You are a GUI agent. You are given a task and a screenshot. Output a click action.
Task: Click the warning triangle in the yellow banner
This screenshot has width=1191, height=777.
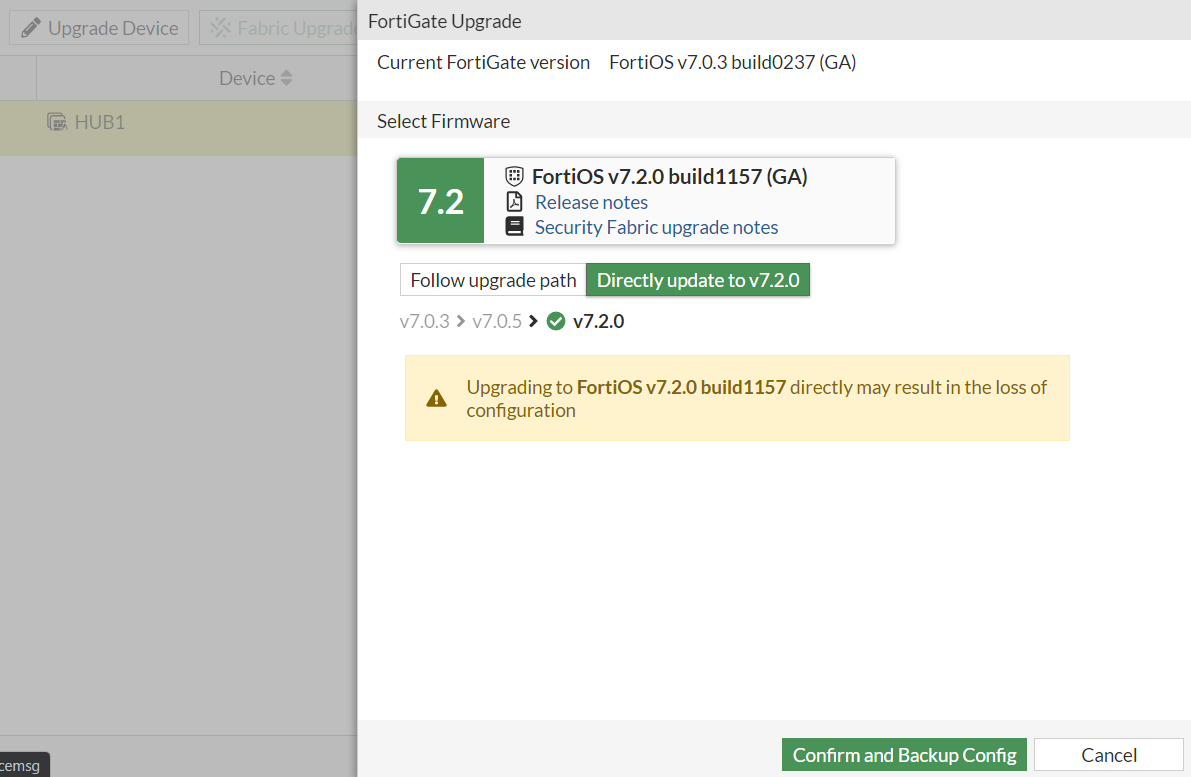click(436, 397)
